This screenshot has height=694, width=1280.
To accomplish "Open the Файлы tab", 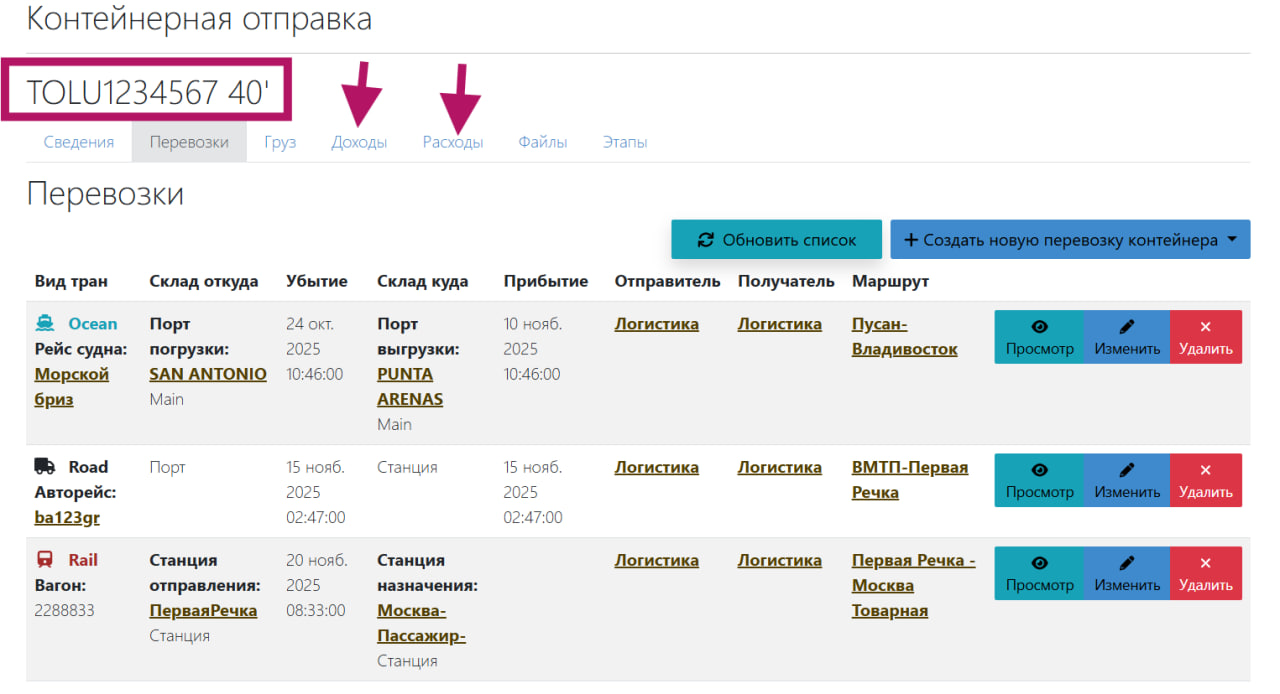I will (543, 142).
